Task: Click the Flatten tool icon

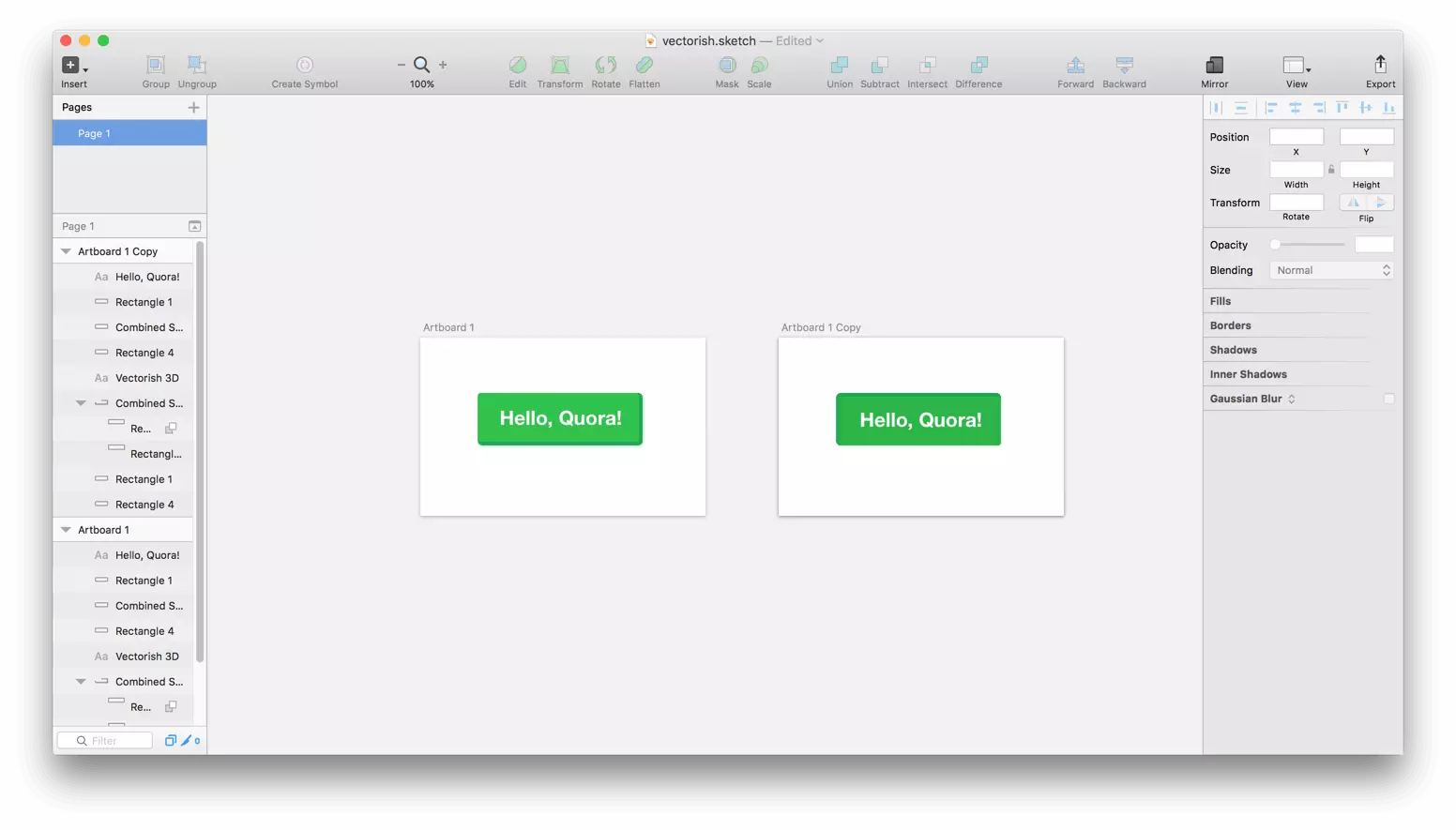Action: coord(645,65)
